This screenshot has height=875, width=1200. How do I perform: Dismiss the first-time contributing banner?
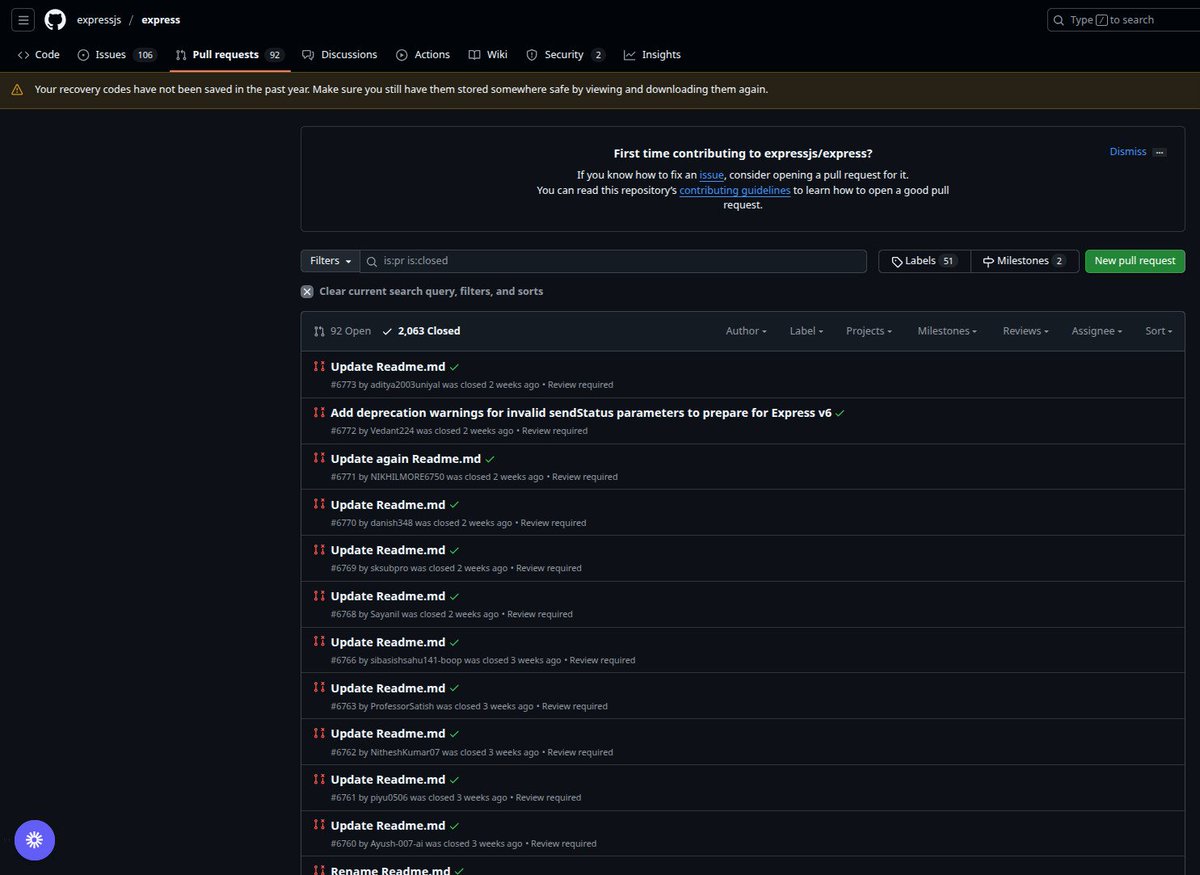click(x=1128, y=152)
